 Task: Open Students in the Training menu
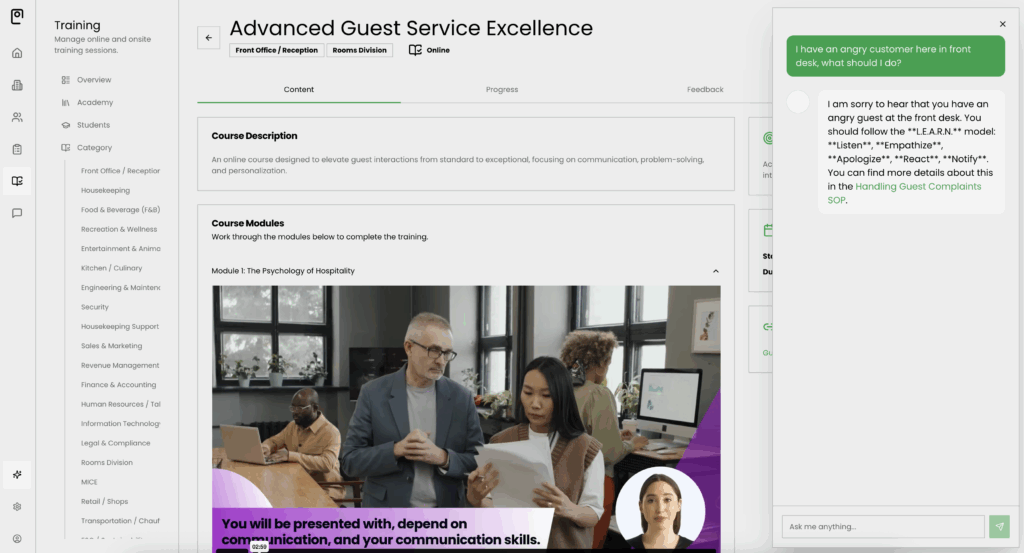coord(93,125)
